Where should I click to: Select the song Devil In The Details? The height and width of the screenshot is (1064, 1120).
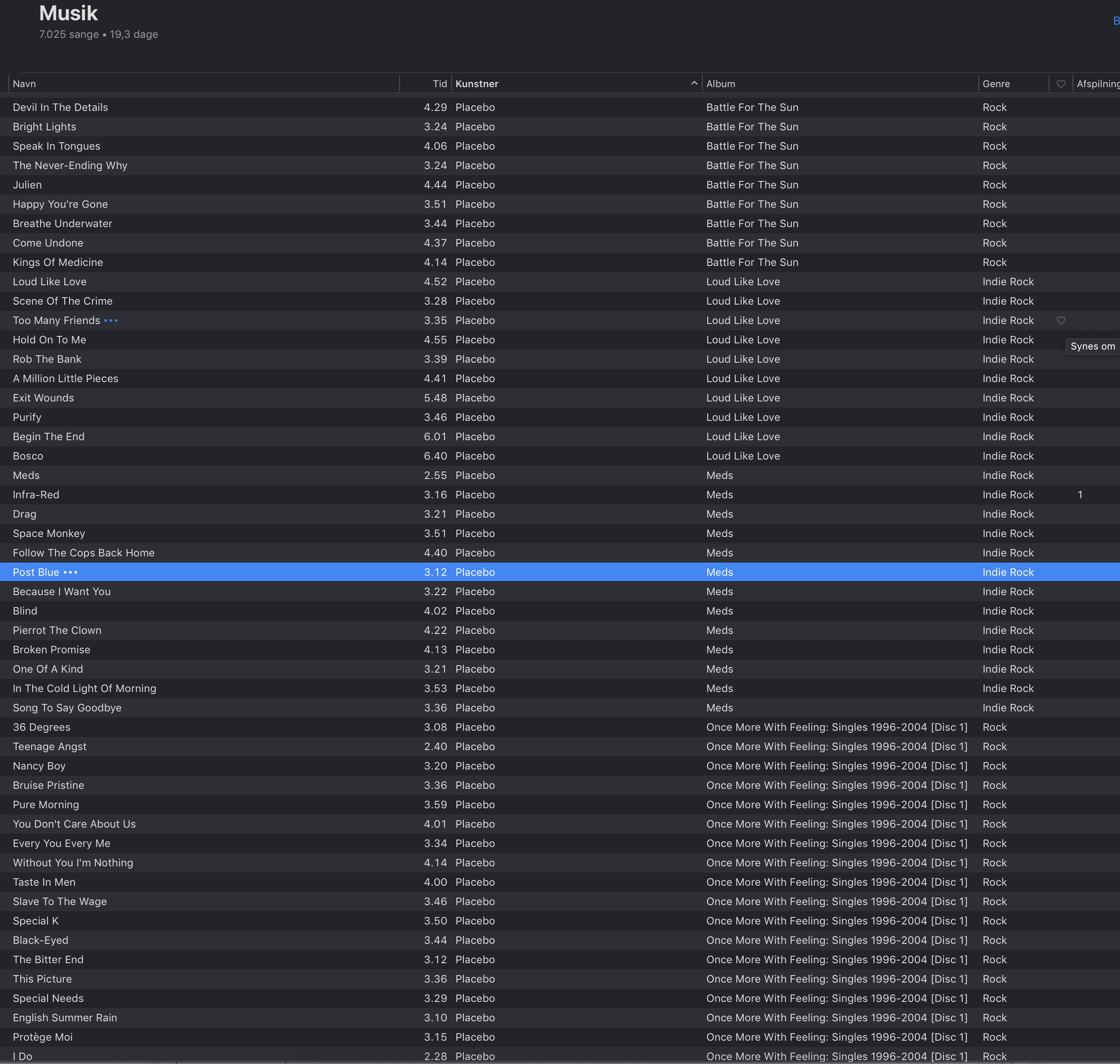click(x=60, y=107)
